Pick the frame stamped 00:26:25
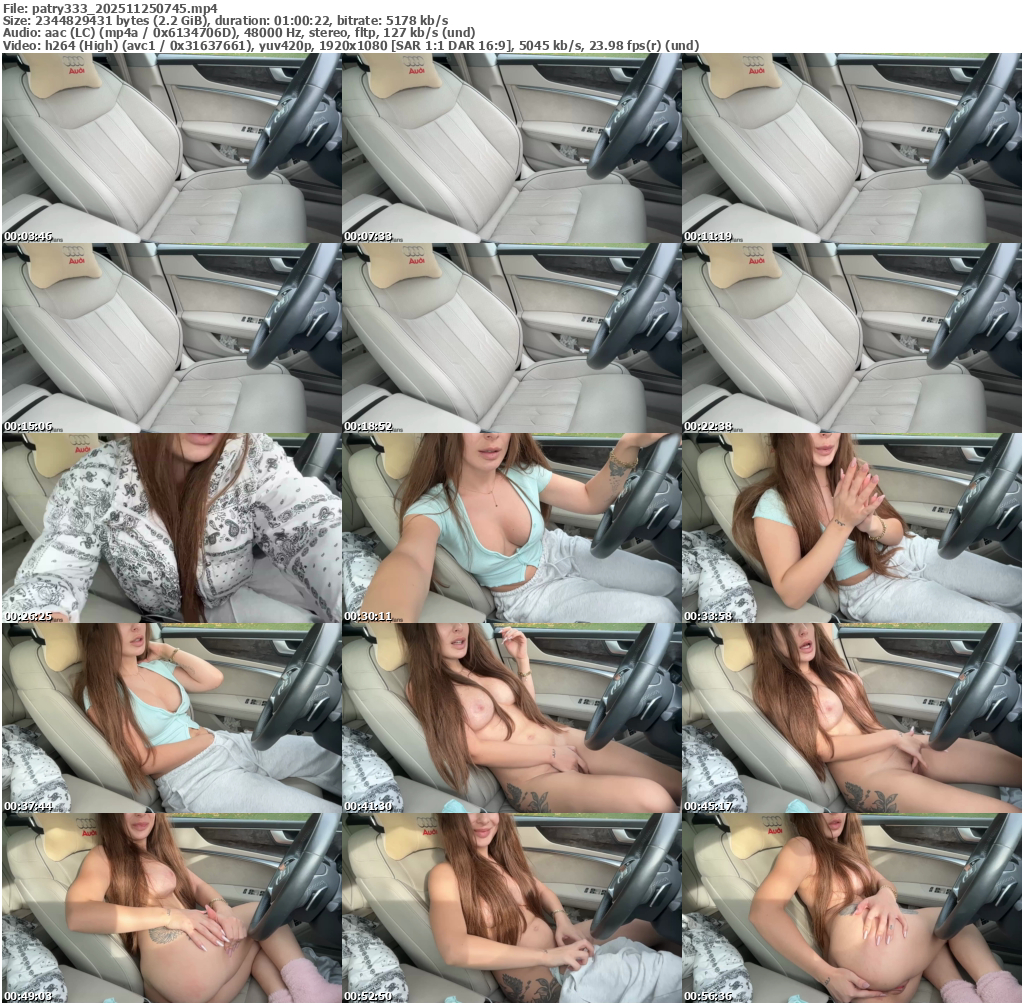 (171, 528)
